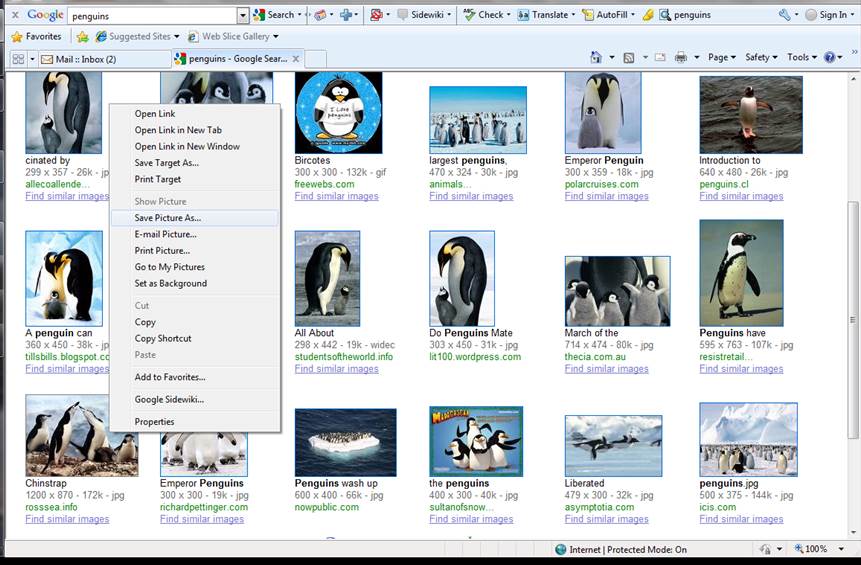
Task: Expand the Tools dropdown menu
Action: (x=801, y=58)
